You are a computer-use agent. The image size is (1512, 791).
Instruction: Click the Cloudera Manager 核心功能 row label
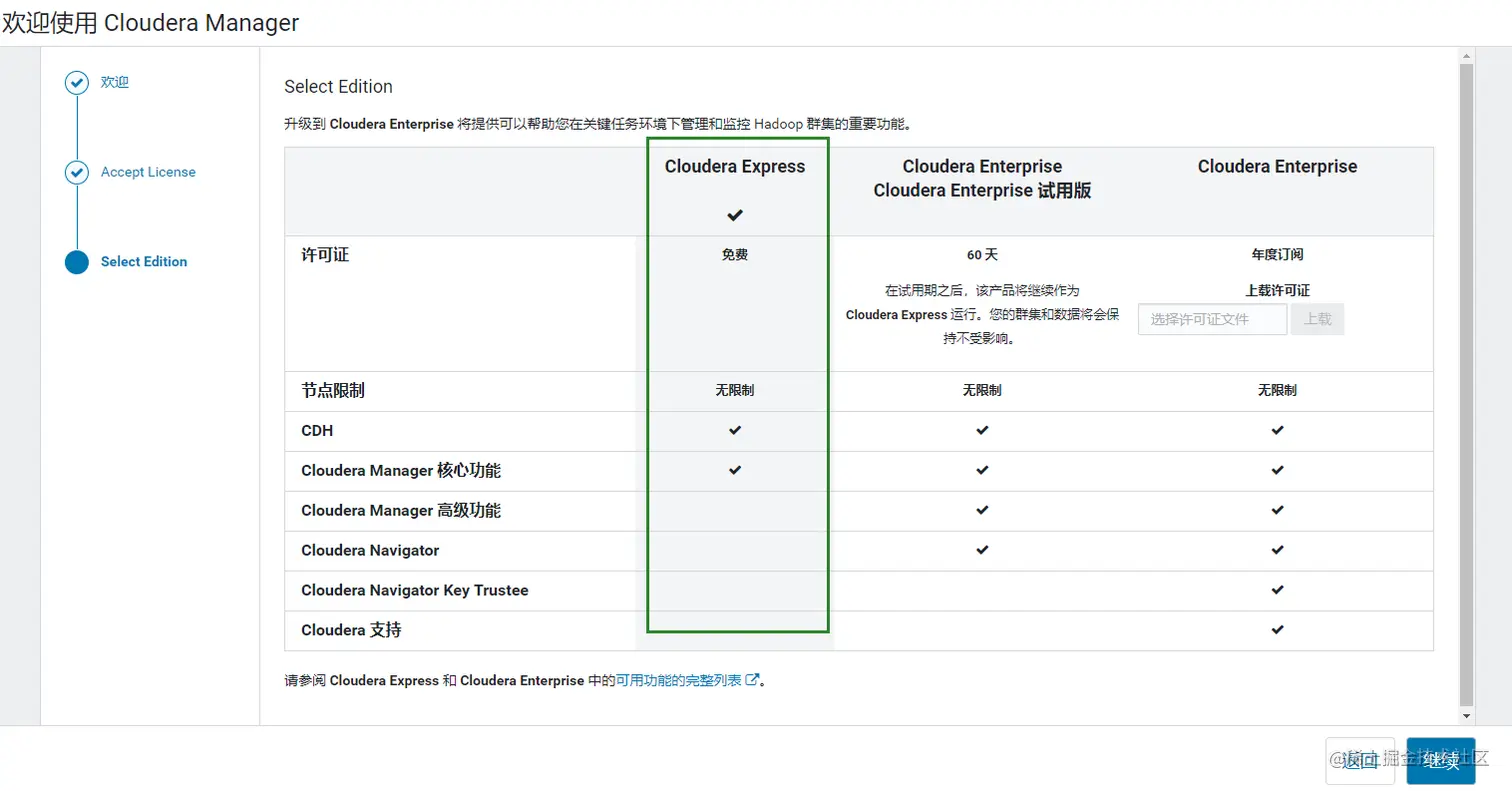pos(401,470)
